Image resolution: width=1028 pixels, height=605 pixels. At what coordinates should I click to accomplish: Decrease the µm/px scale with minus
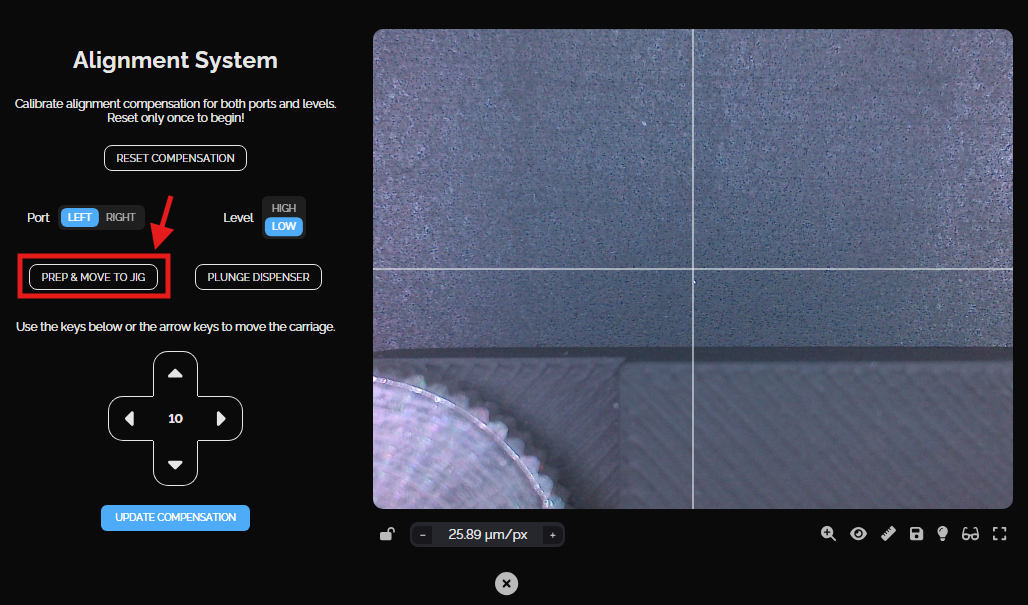point(423,535)
